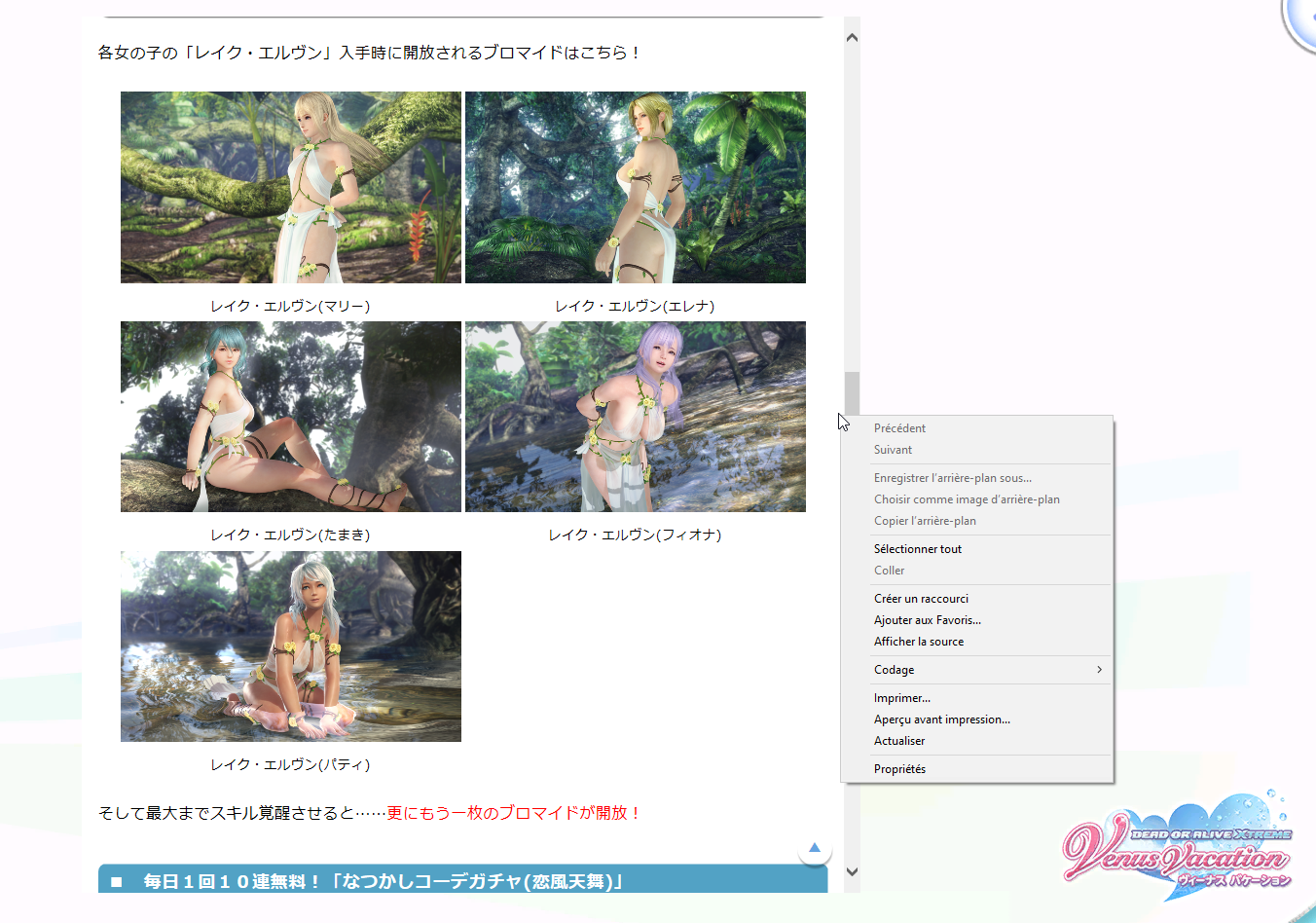The image size is (1316, 923).
Task: Click the scrollbar up arrow
Action: point(852,38)
